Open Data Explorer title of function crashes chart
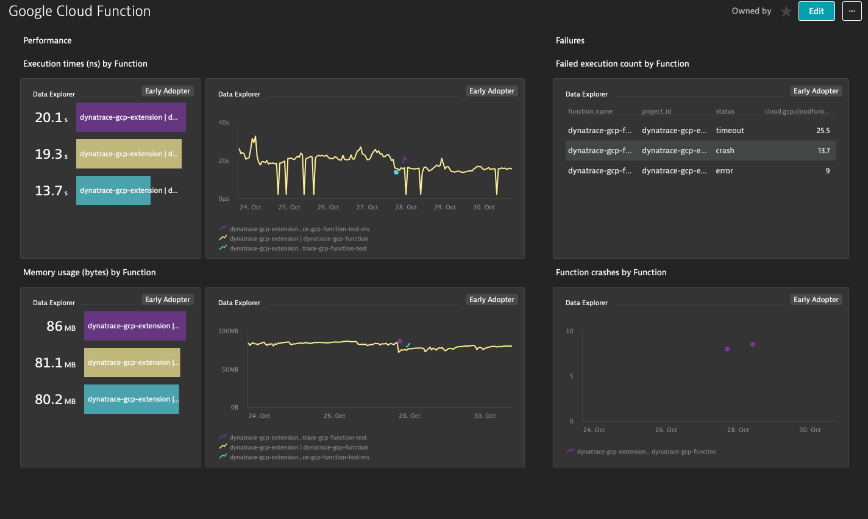This screenshot has width=868, height=519. pos(586,303)
